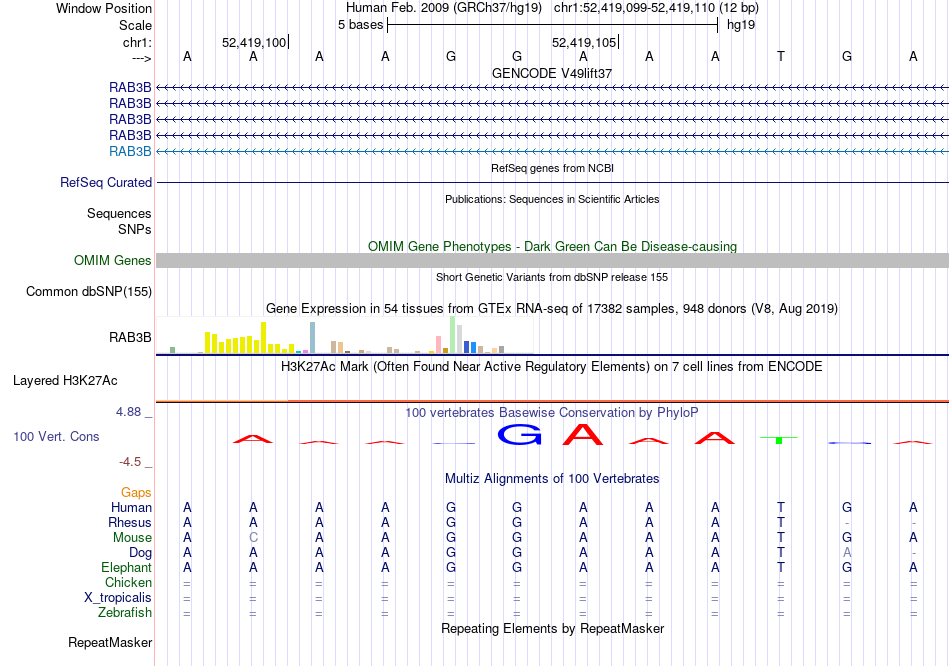Click the RAB3B label beside GTEx chart
The width and height of the screenshot is (950, 666).
[130, 338]
